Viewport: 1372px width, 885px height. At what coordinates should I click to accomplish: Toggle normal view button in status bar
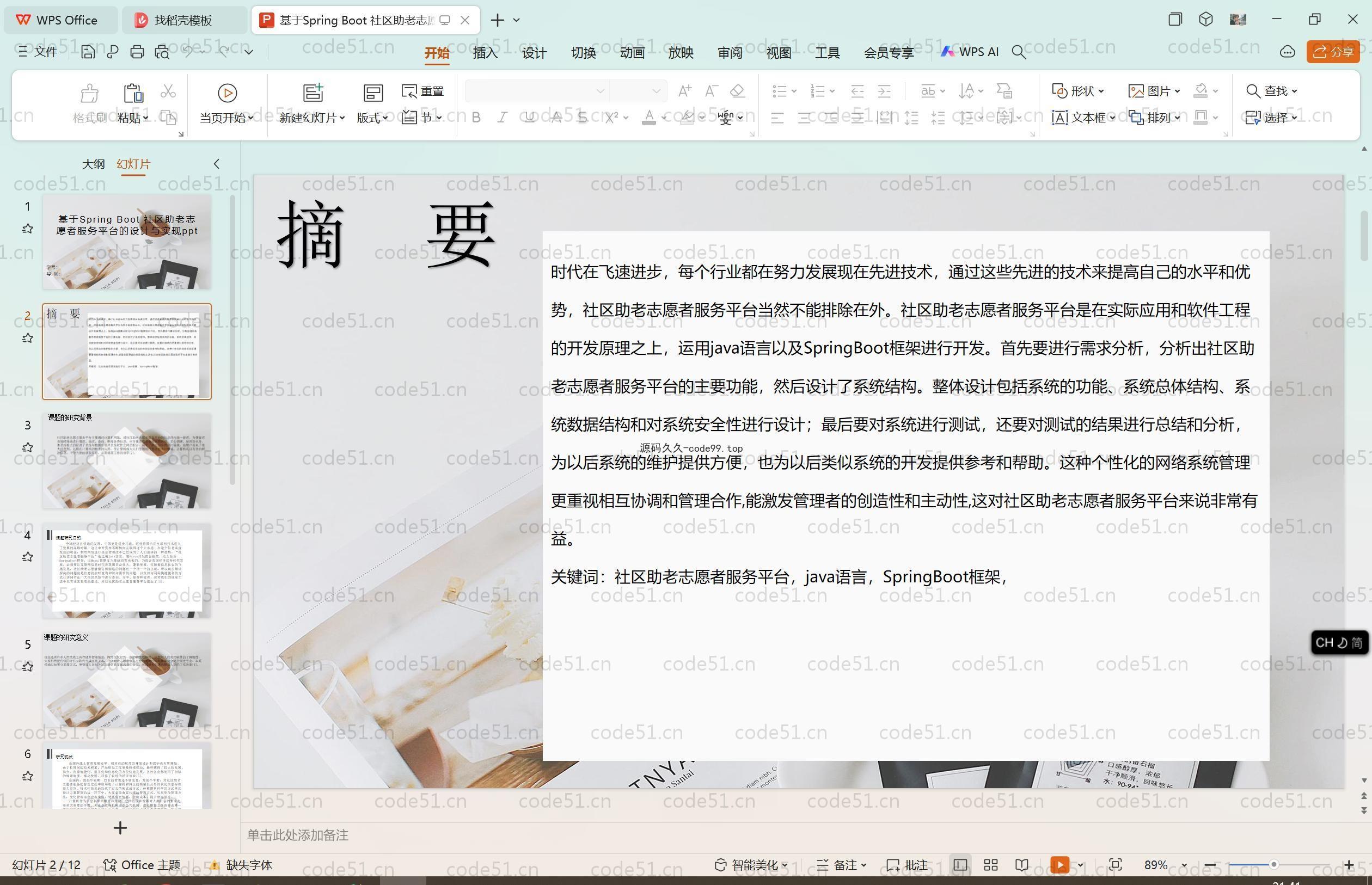point(960,865)
